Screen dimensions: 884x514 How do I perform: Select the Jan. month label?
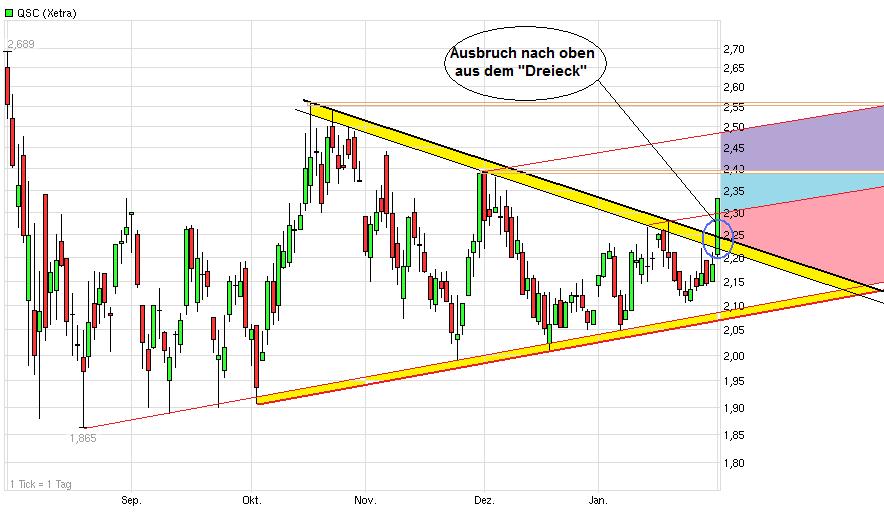(x=598, y=500)
